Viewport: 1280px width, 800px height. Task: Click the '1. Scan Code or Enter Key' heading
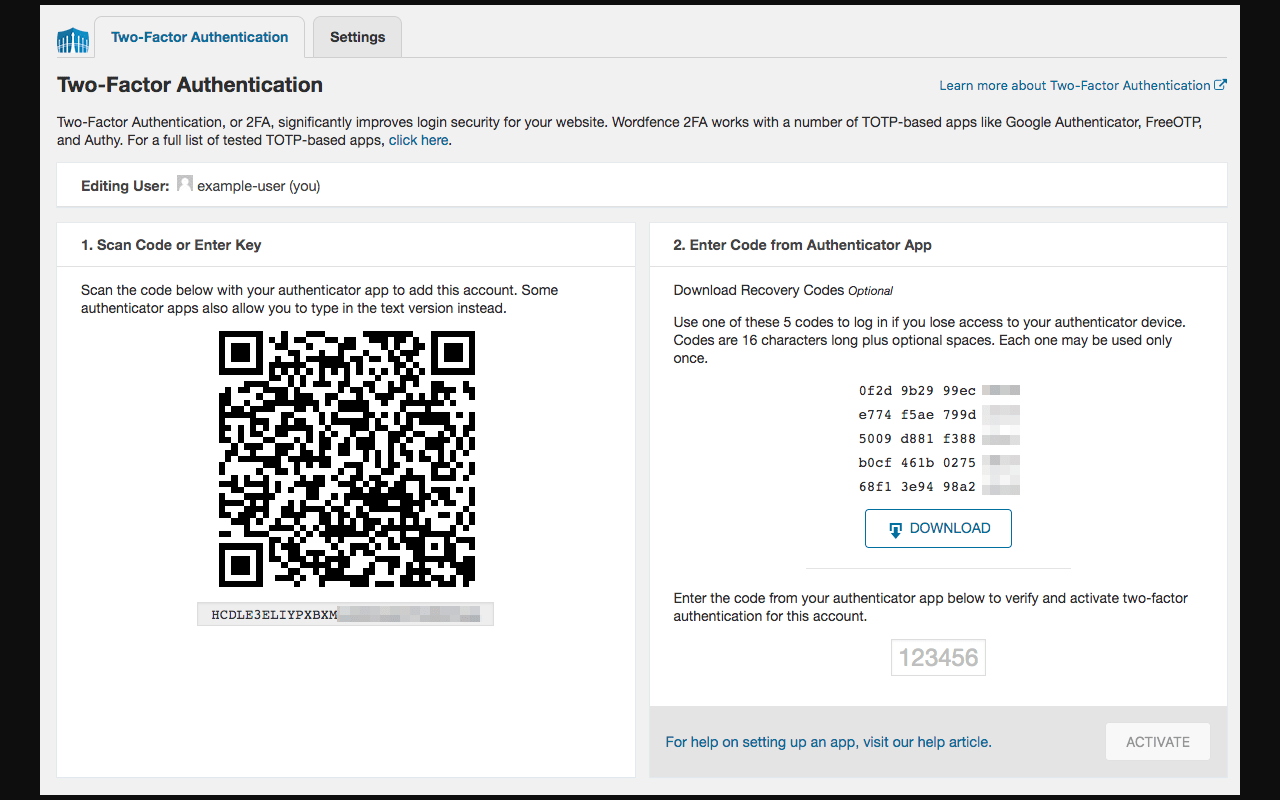(x=171, y=245)
